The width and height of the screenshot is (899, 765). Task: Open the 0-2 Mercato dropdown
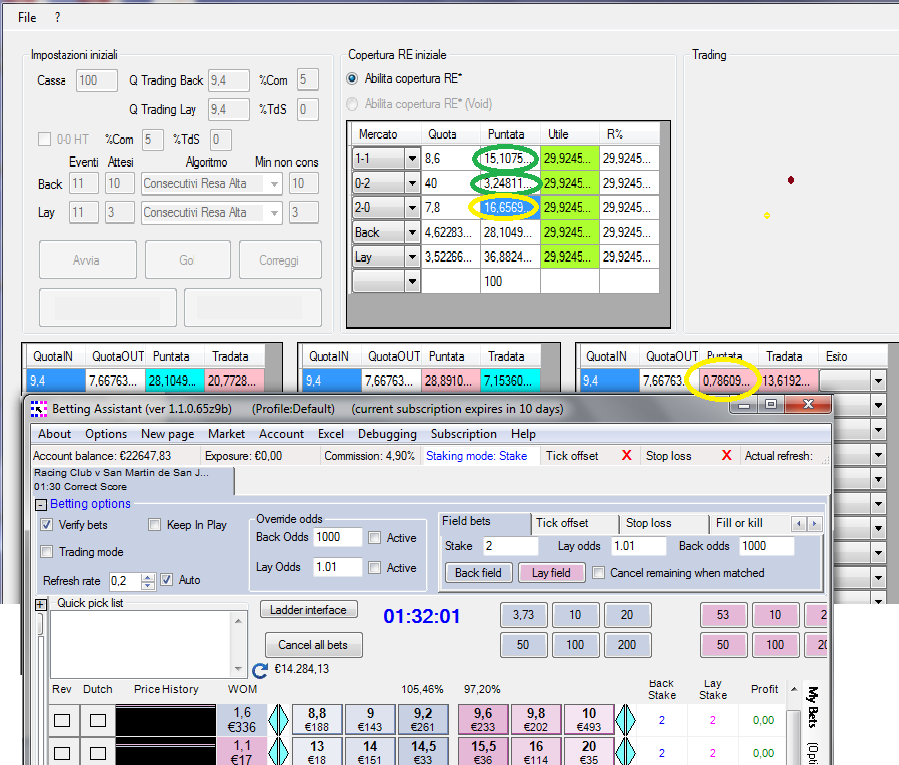click(412, 184)
